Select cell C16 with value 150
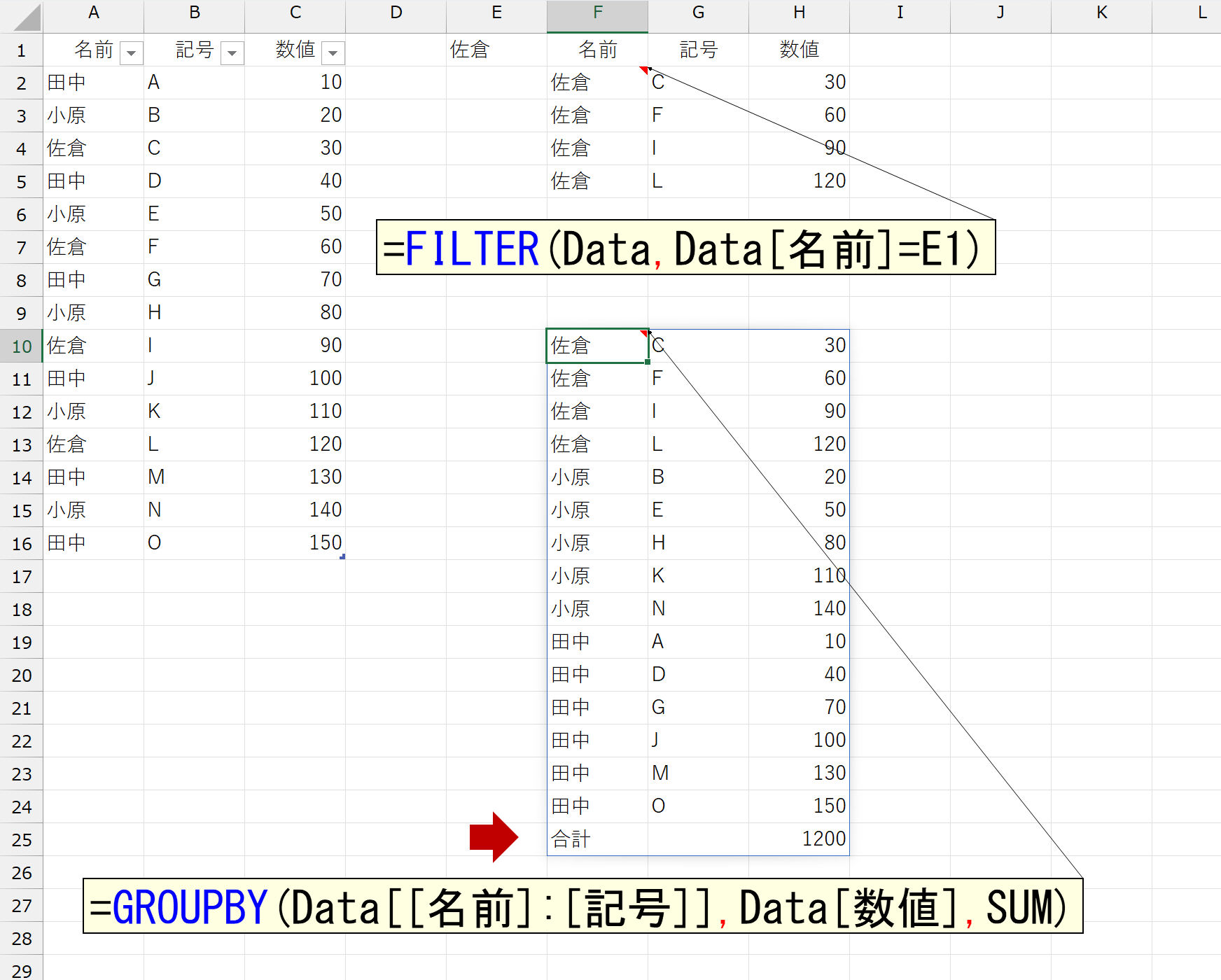The width and height of the screenshot is (1221, 980). (295, 543)
